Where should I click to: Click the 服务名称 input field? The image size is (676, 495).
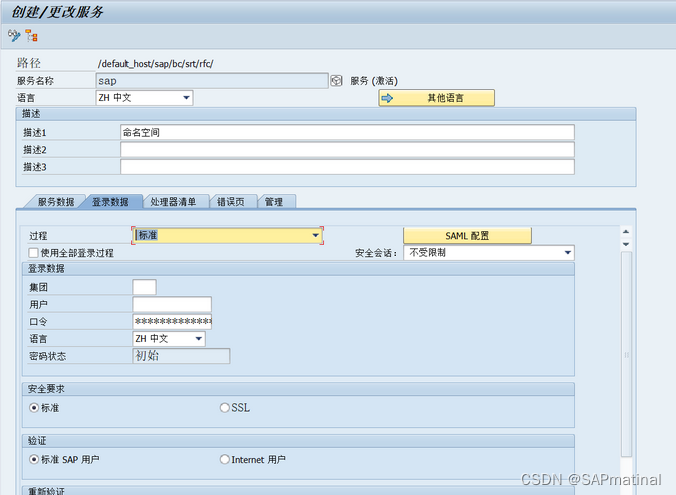212,81
